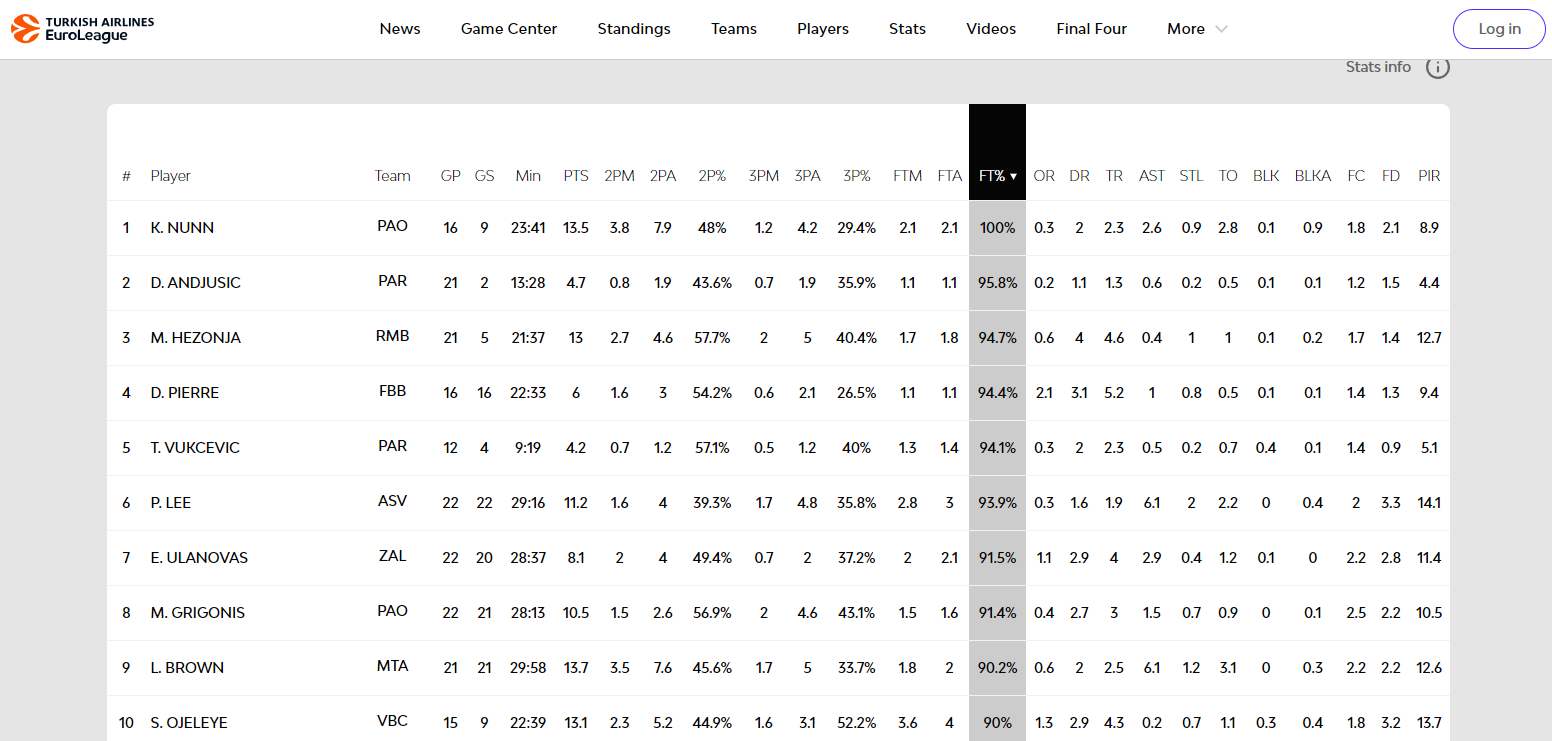Click the Log in button

(x=1499, y=29)
